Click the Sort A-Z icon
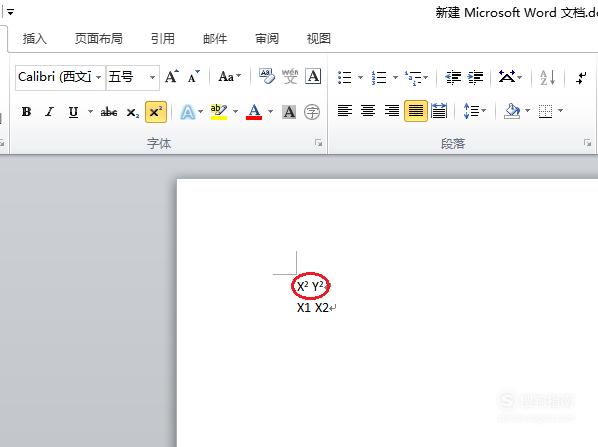The height and width of the screenshot is (447, 598). point(547,77)
